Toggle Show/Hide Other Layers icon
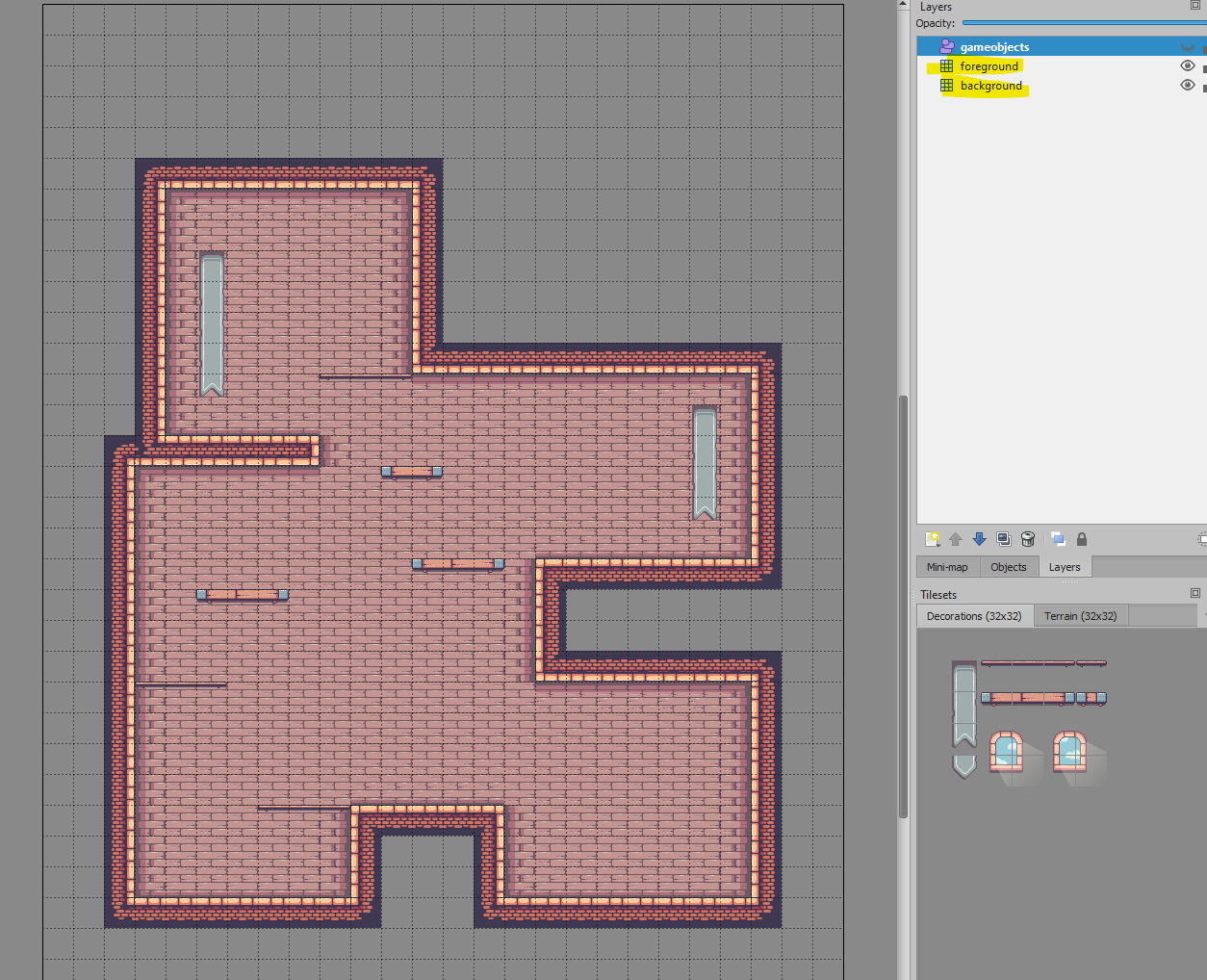Image resolution: width=1207 pixels, height=980 pixels. [x=1058, y=539]
